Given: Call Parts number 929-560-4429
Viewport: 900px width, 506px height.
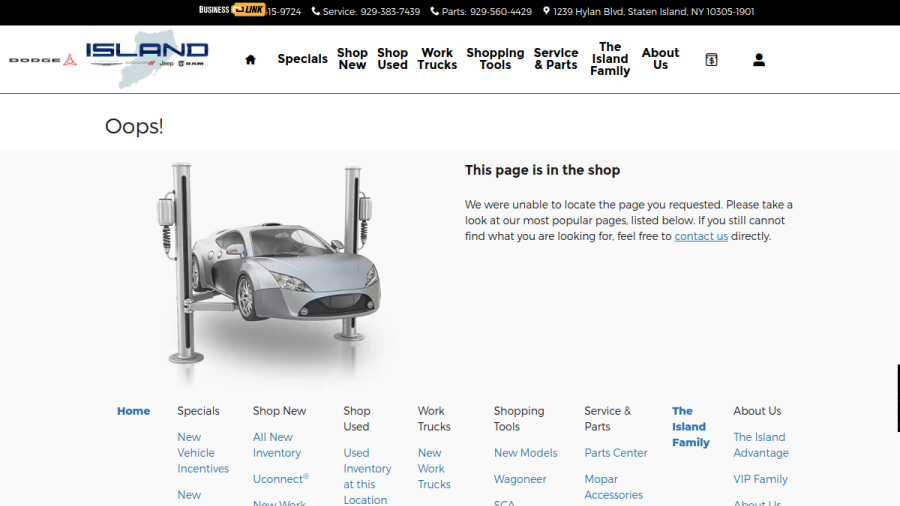Looking at the screenshot, I should click(x=501, y=11).
